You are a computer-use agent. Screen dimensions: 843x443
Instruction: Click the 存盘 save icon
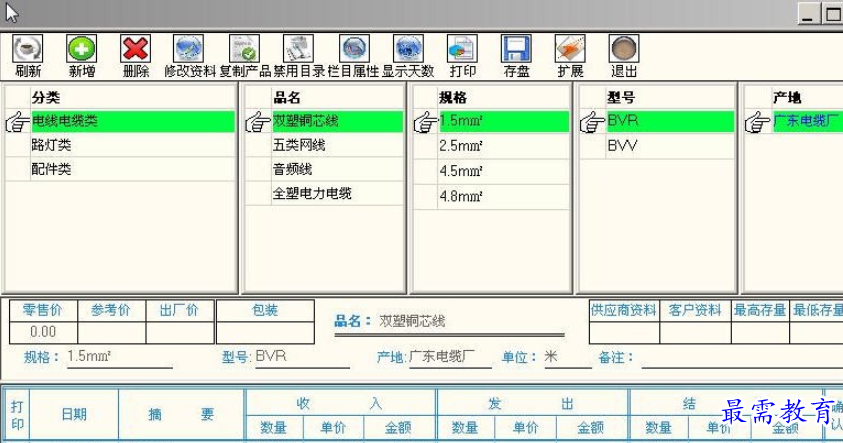516,49
